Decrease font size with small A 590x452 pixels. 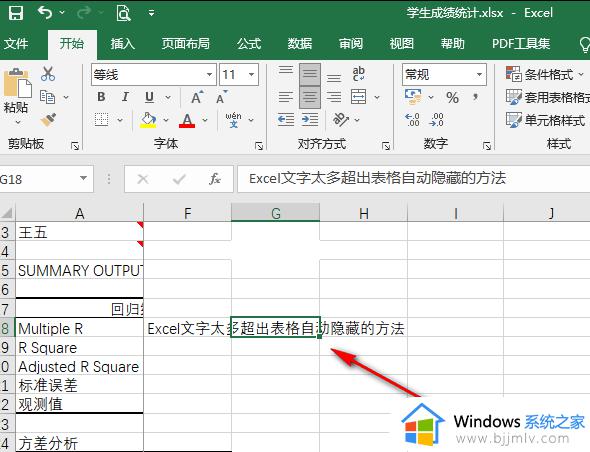(x=222, y=97)
